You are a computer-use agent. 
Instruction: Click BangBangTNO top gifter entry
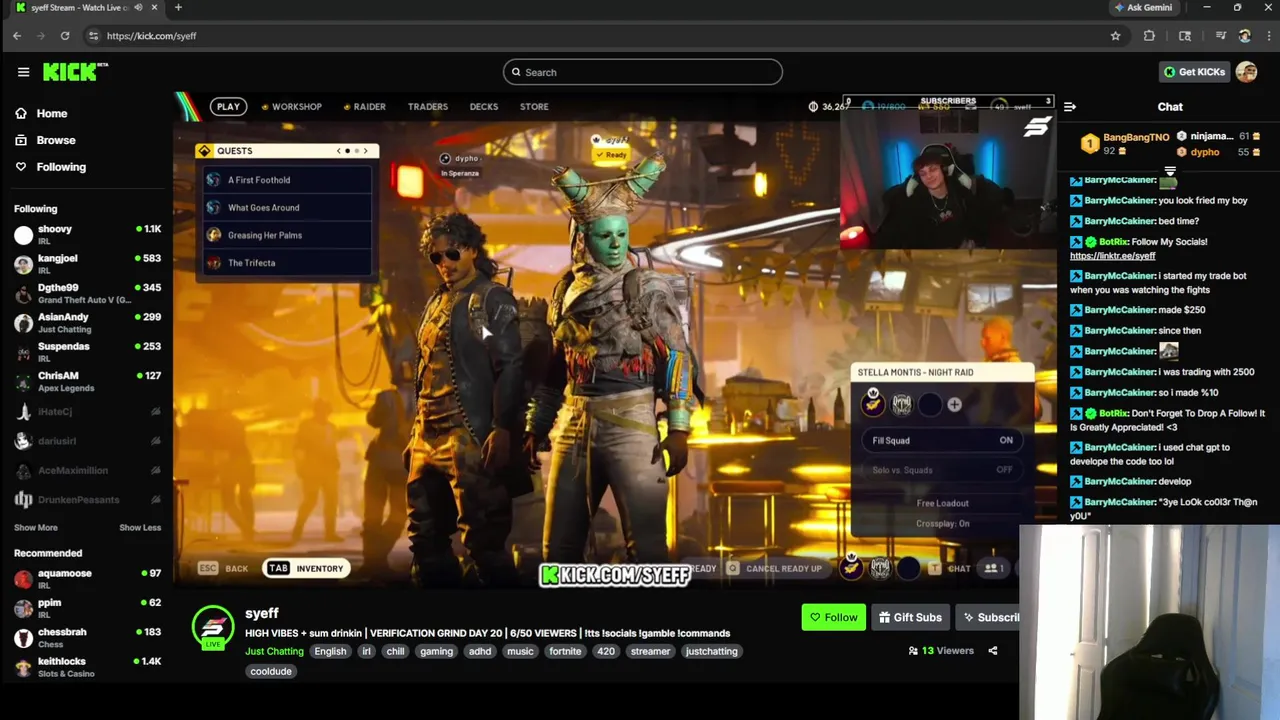[1124, 144]
